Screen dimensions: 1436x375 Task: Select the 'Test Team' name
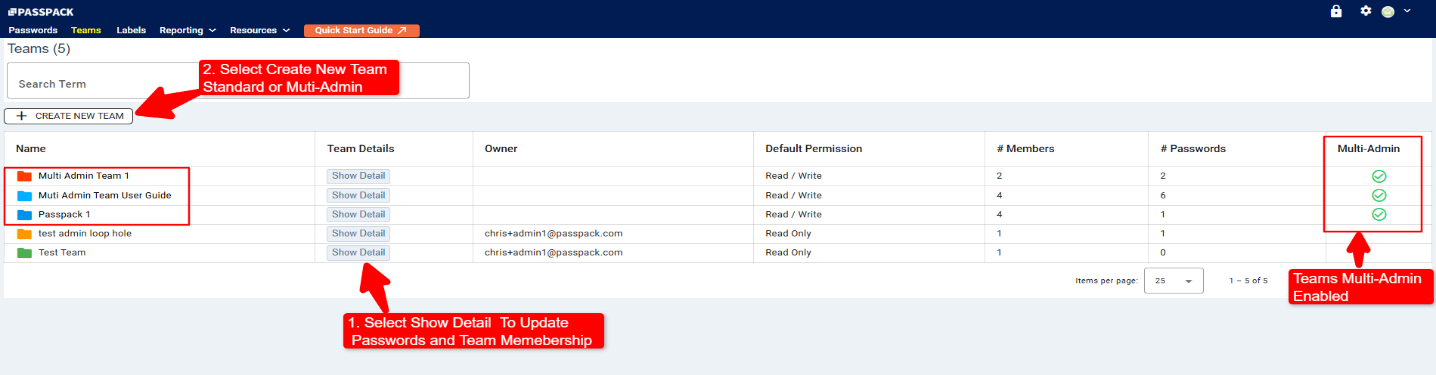62,252
